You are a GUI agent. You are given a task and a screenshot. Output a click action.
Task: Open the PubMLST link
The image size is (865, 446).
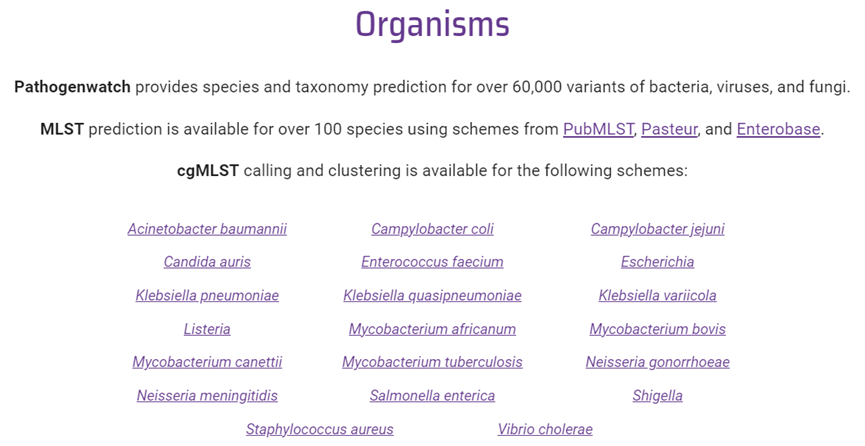(598, 129)
